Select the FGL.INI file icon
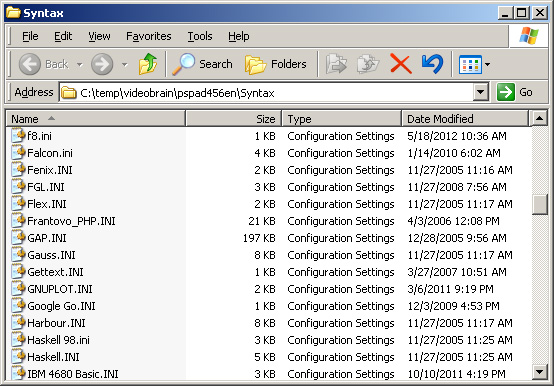554x386 pixels. pos(18,186)
